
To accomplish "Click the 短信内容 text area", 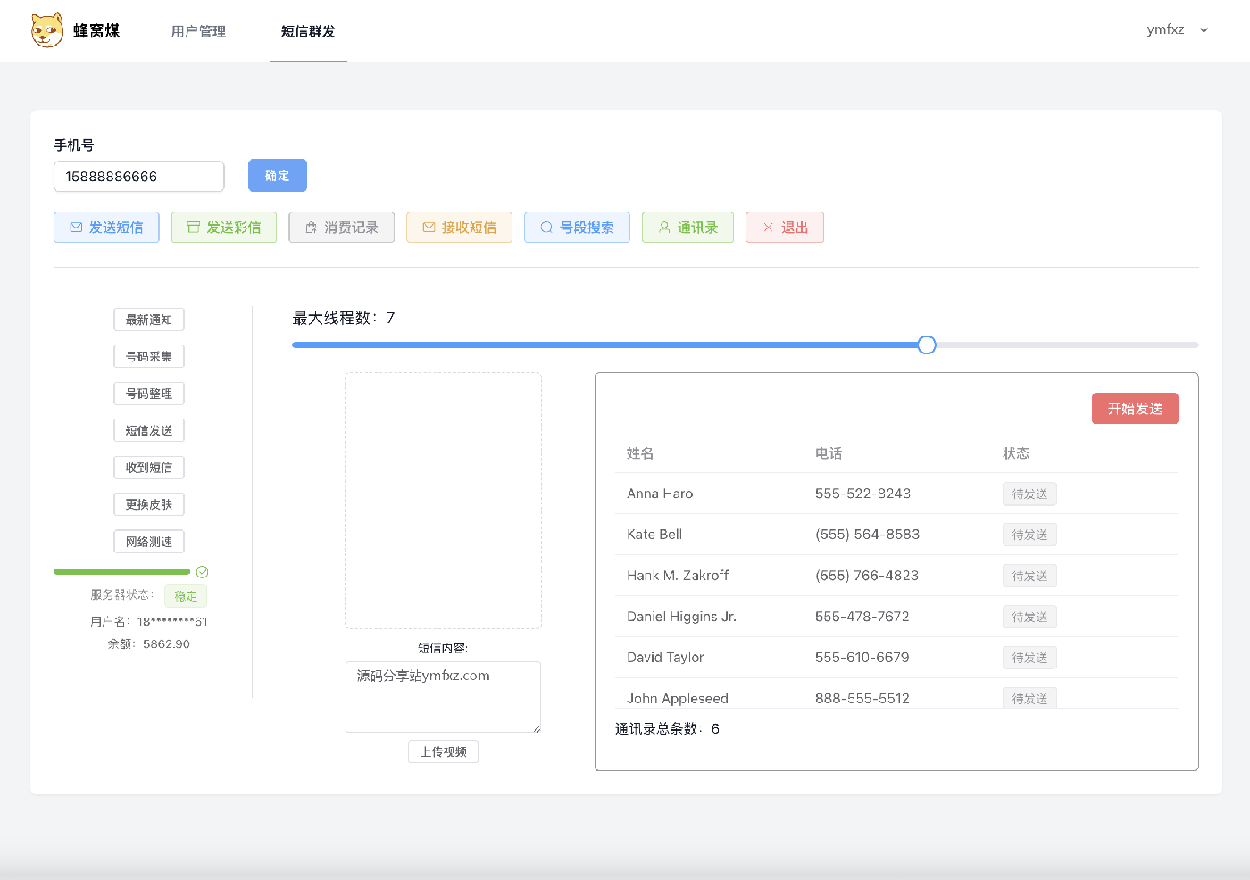I will (442, 696).
